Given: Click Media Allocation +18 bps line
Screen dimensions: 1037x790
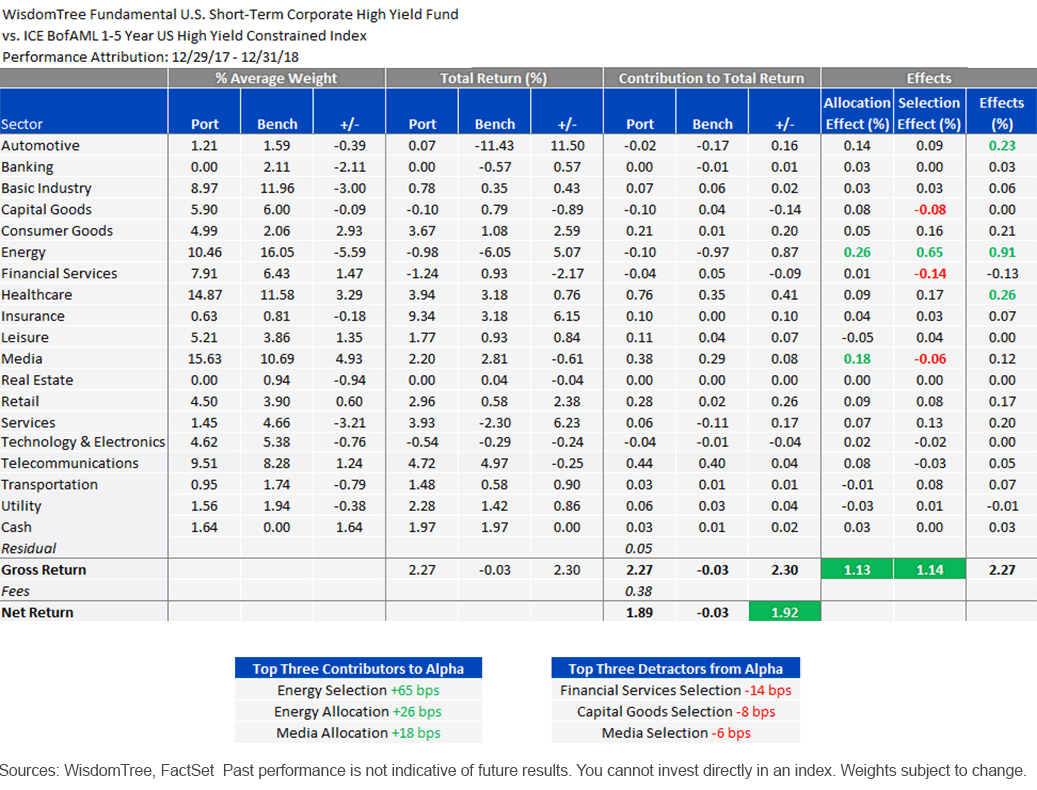Looking at the screenshot, I should point(358,733).
